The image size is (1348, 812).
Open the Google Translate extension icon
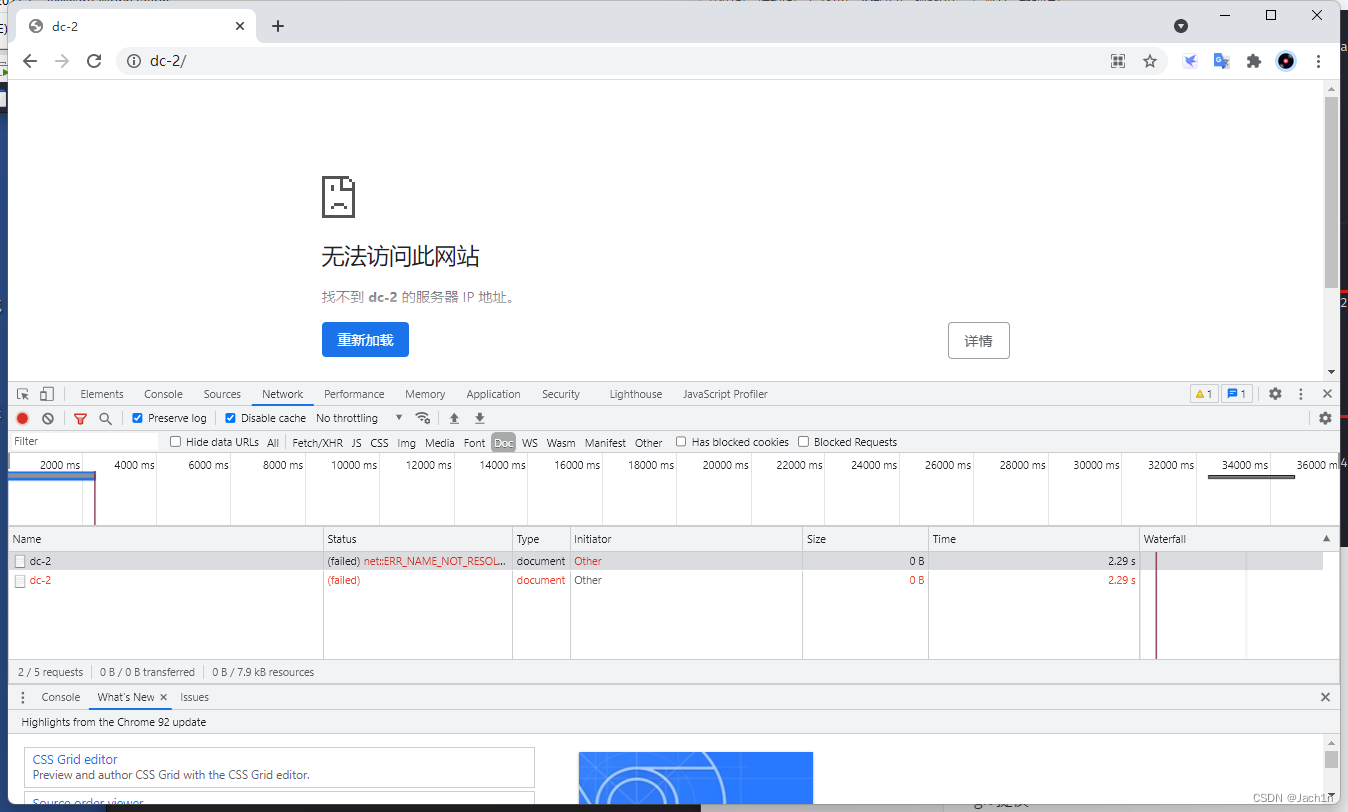[x=1221, y=61]
